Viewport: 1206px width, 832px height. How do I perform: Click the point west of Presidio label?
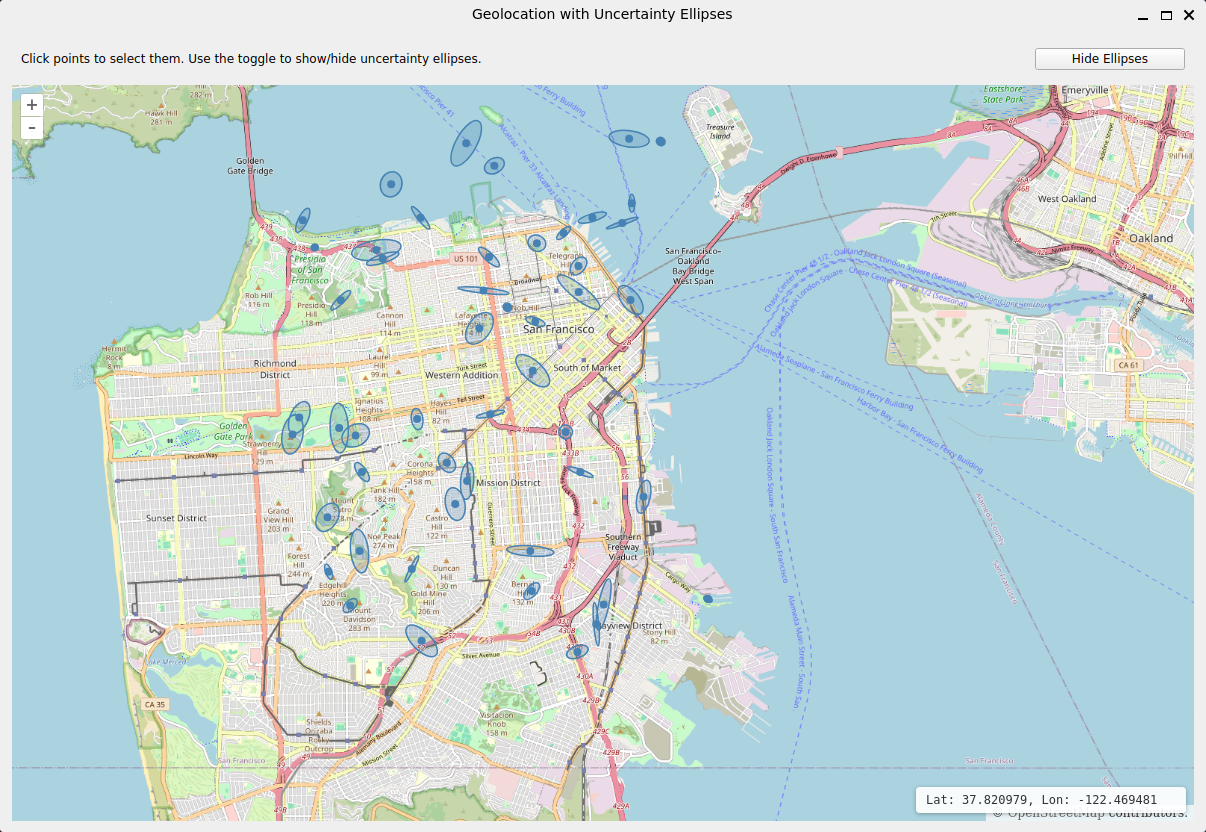[x=315, y=247]
